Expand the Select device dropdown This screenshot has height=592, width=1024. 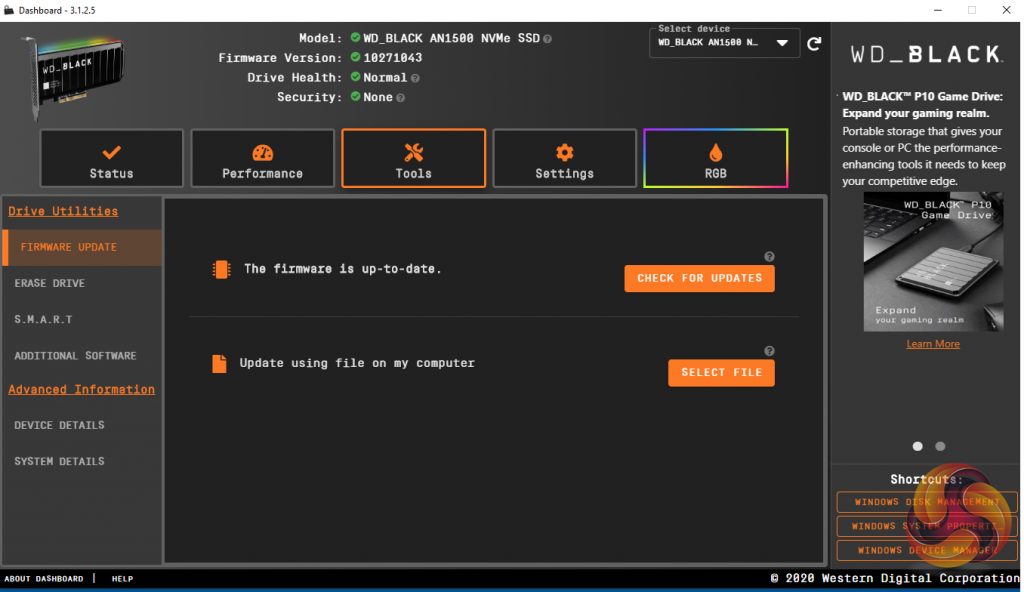click(724, 43)
